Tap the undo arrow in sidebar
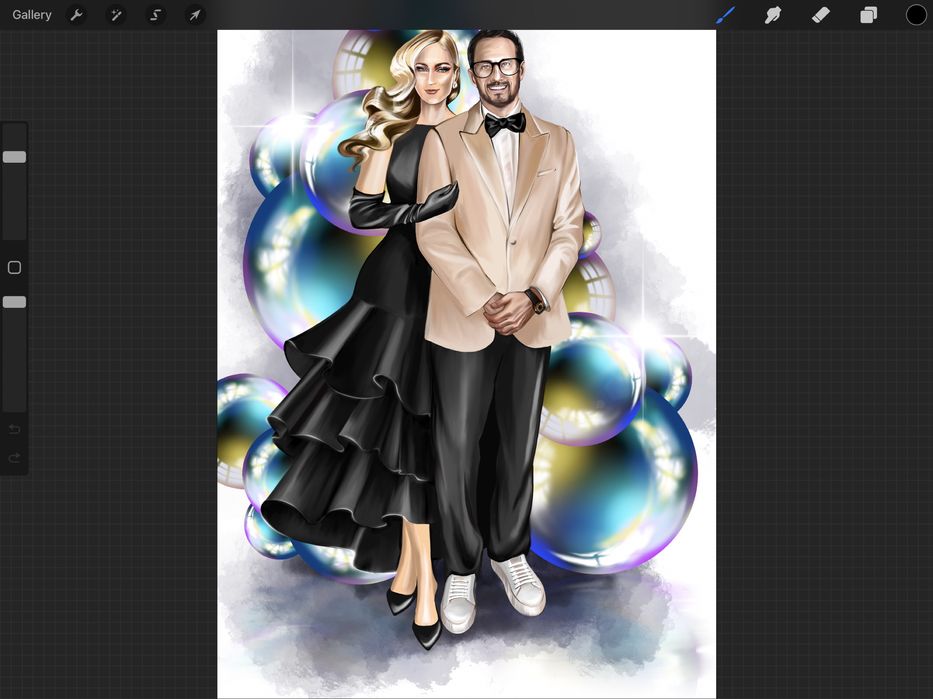Screen dimensions: 933x699 (x=14, y=429)
